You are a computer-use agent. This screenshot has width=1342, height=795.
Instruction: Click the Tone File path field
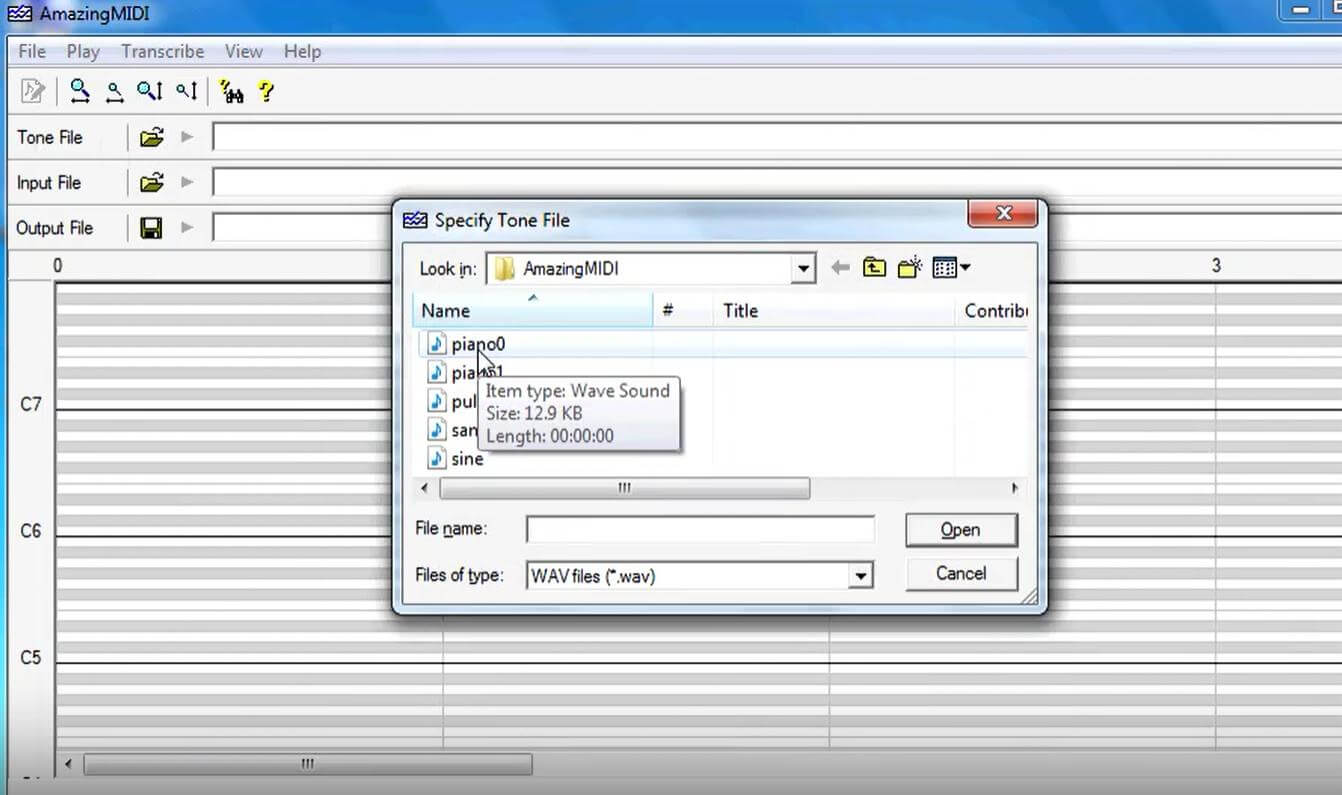point(777,138)
